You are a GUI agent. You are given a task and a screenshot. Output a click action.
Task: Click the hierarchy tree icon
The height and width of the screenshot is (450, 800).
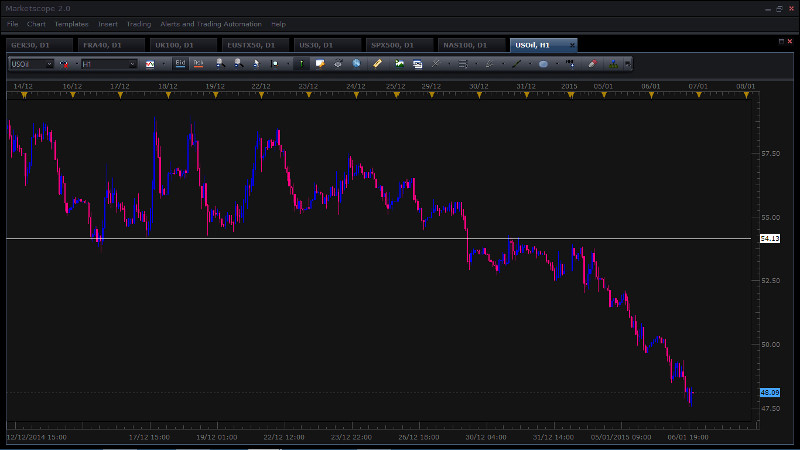[x=613, y=64]
